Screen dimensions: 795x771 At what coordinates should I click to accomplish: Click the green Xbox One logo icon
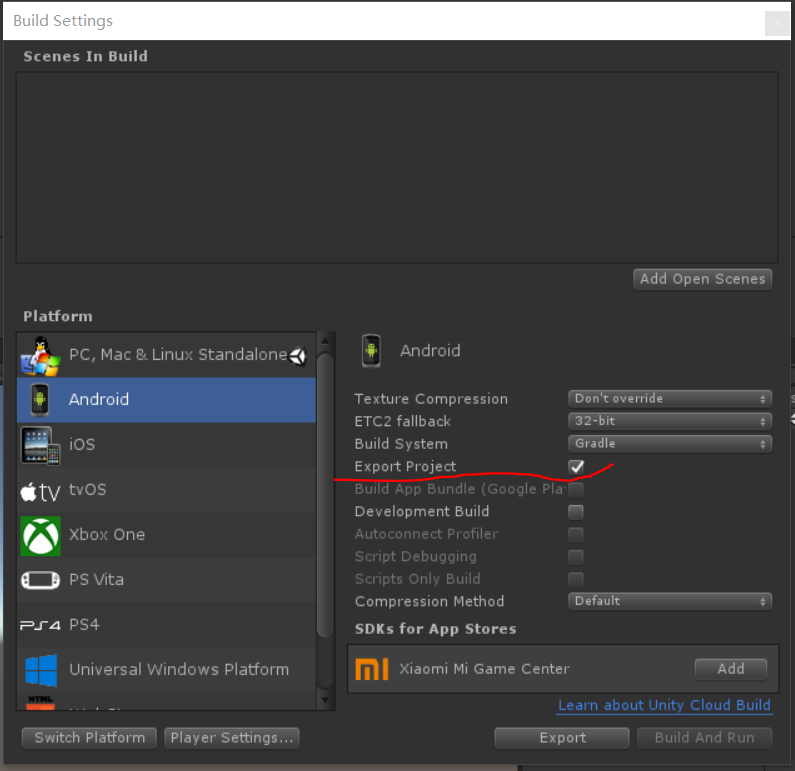[41, 536]
